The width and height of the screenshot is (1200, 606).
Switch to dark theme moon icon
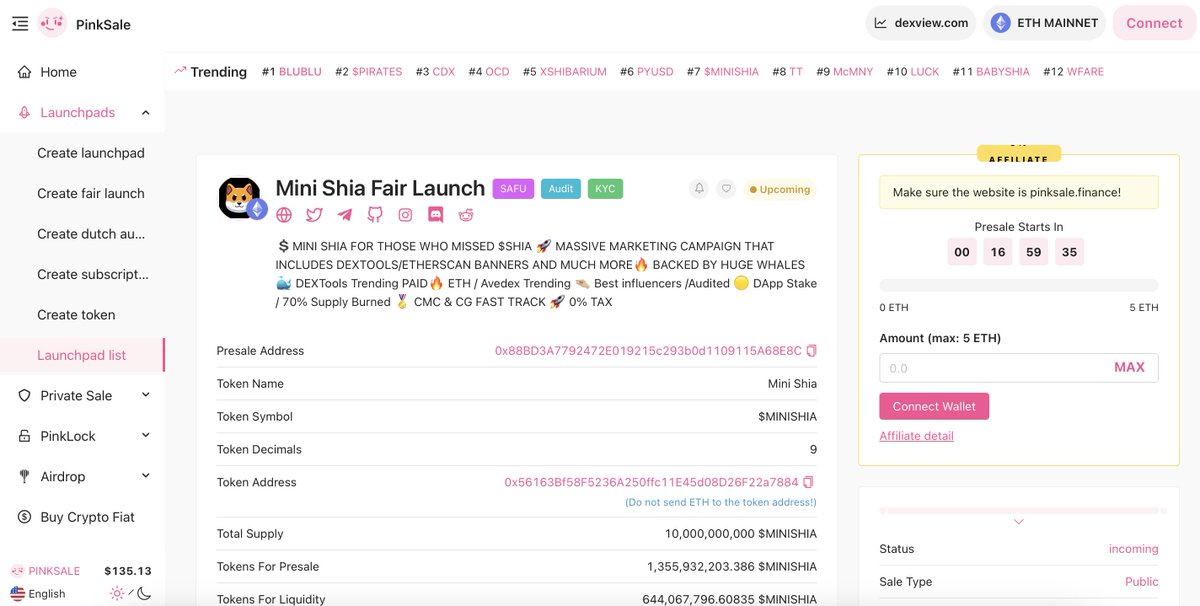pyautogui.click(x=143, y=593)
